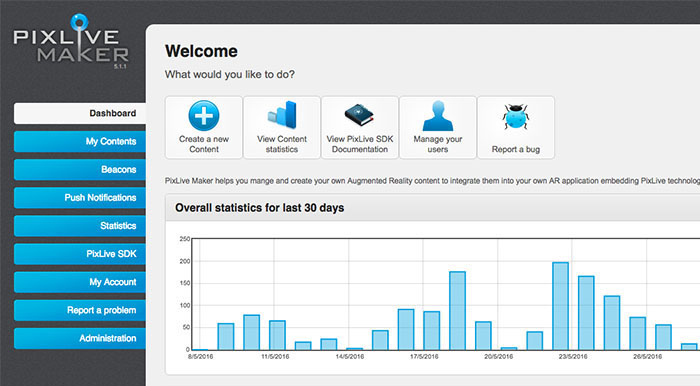Click 'View PixLive SDK Documentation' label

coord(360,144)
